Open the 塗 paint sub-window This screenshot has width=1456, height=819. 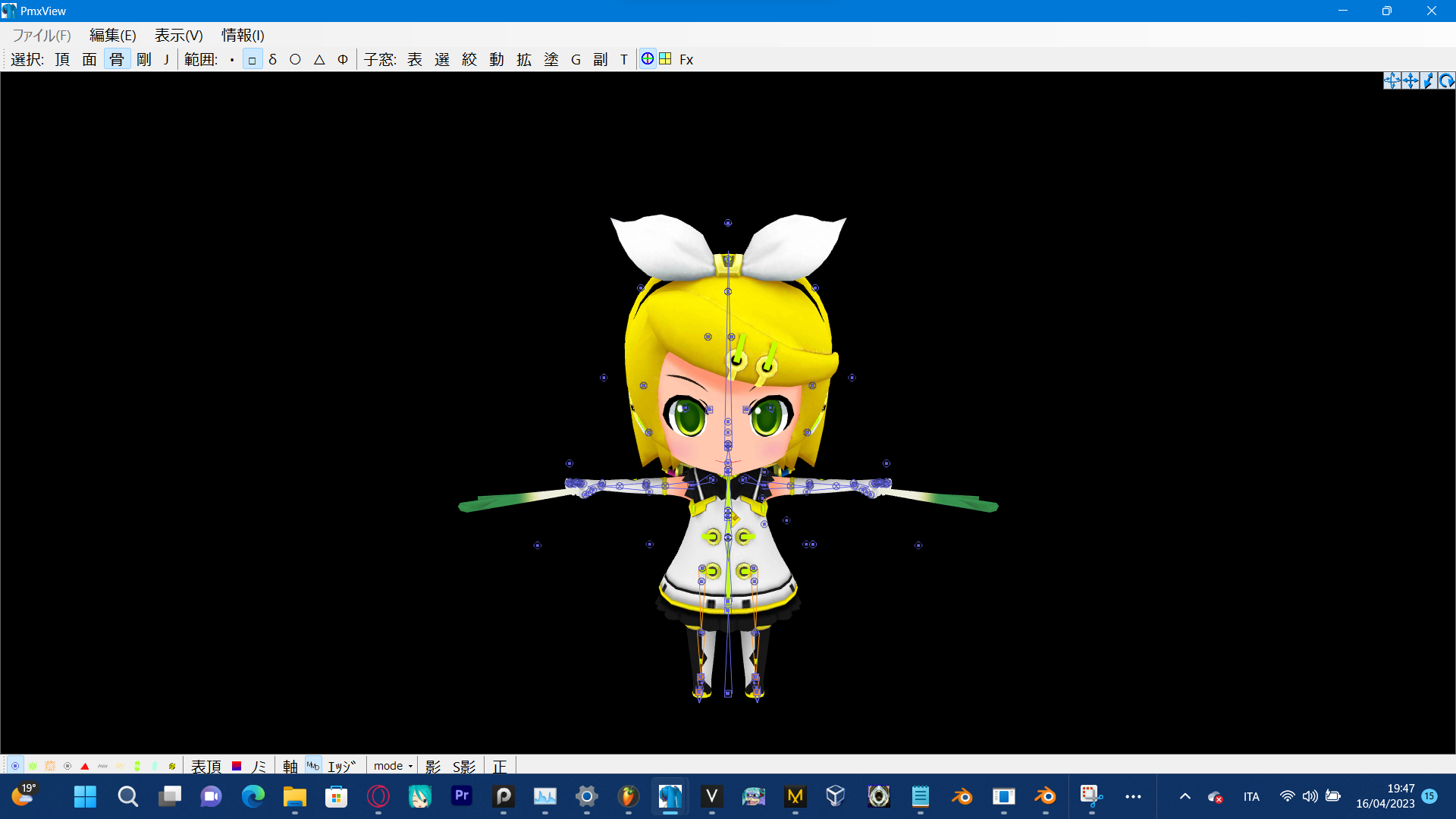click(x=551, y=59)
